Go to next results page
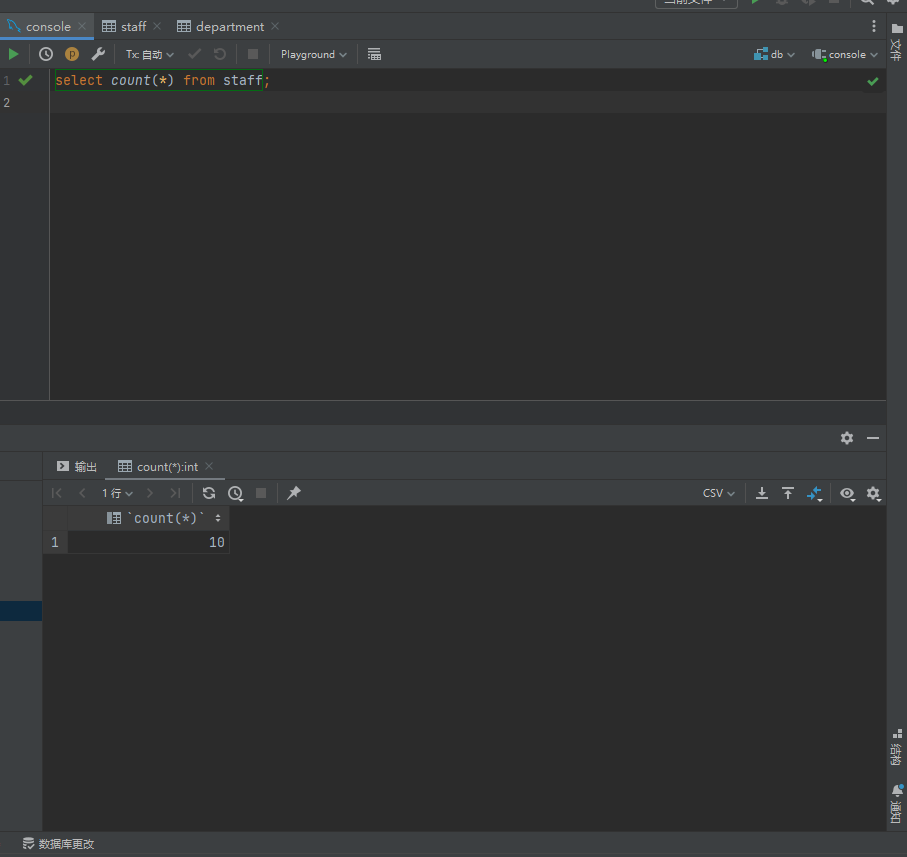Screen dimensions: 907x857 tap(150, 493)
